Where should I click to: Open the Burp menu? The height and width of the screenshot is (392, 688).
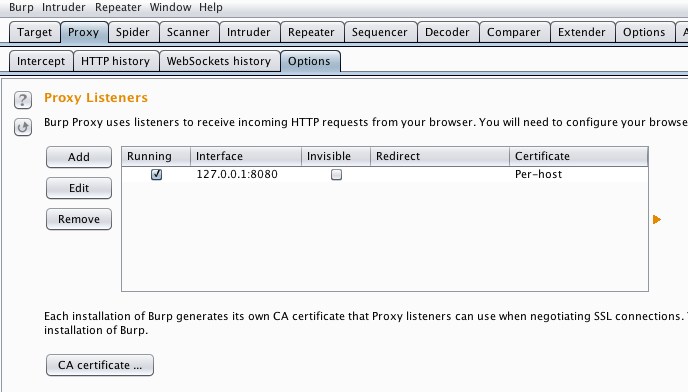(x=21, y=7)
